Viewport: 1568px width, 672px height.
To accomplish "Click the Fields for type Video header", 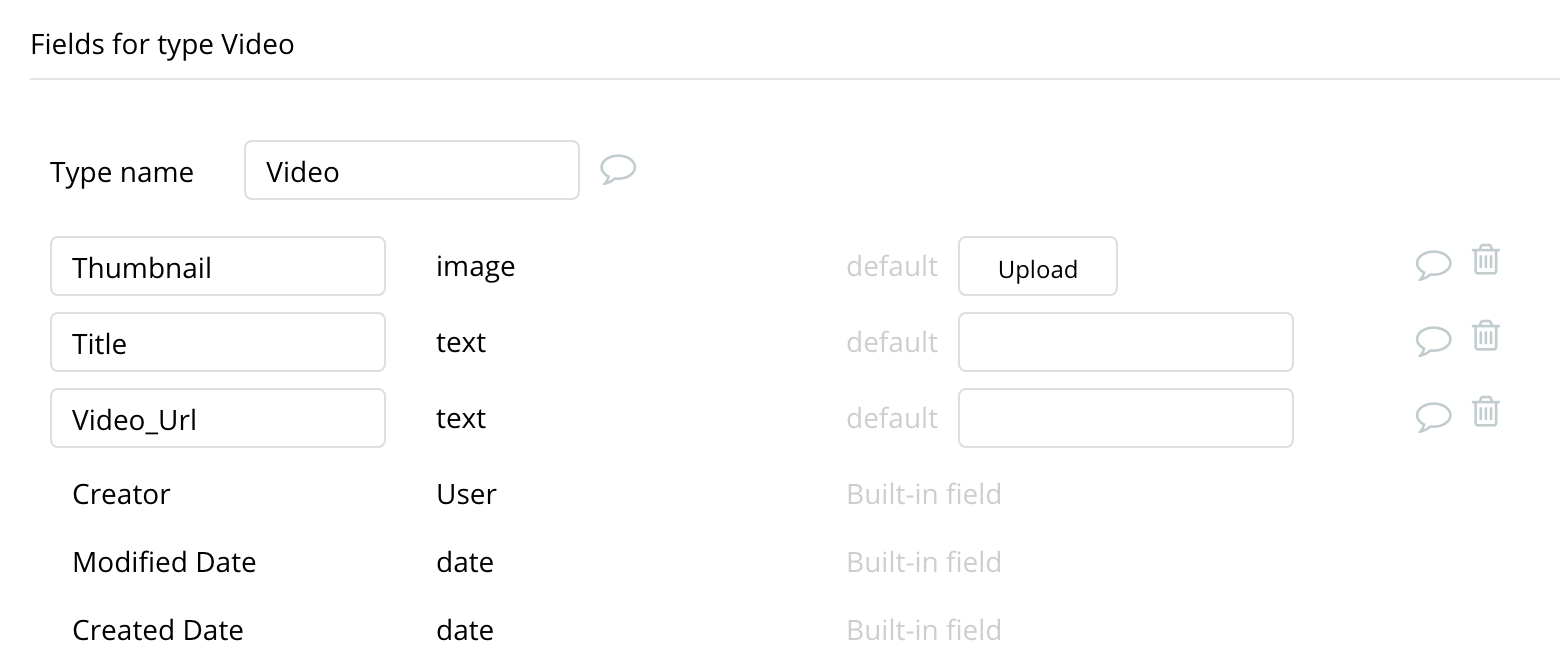I will (162, 44).
